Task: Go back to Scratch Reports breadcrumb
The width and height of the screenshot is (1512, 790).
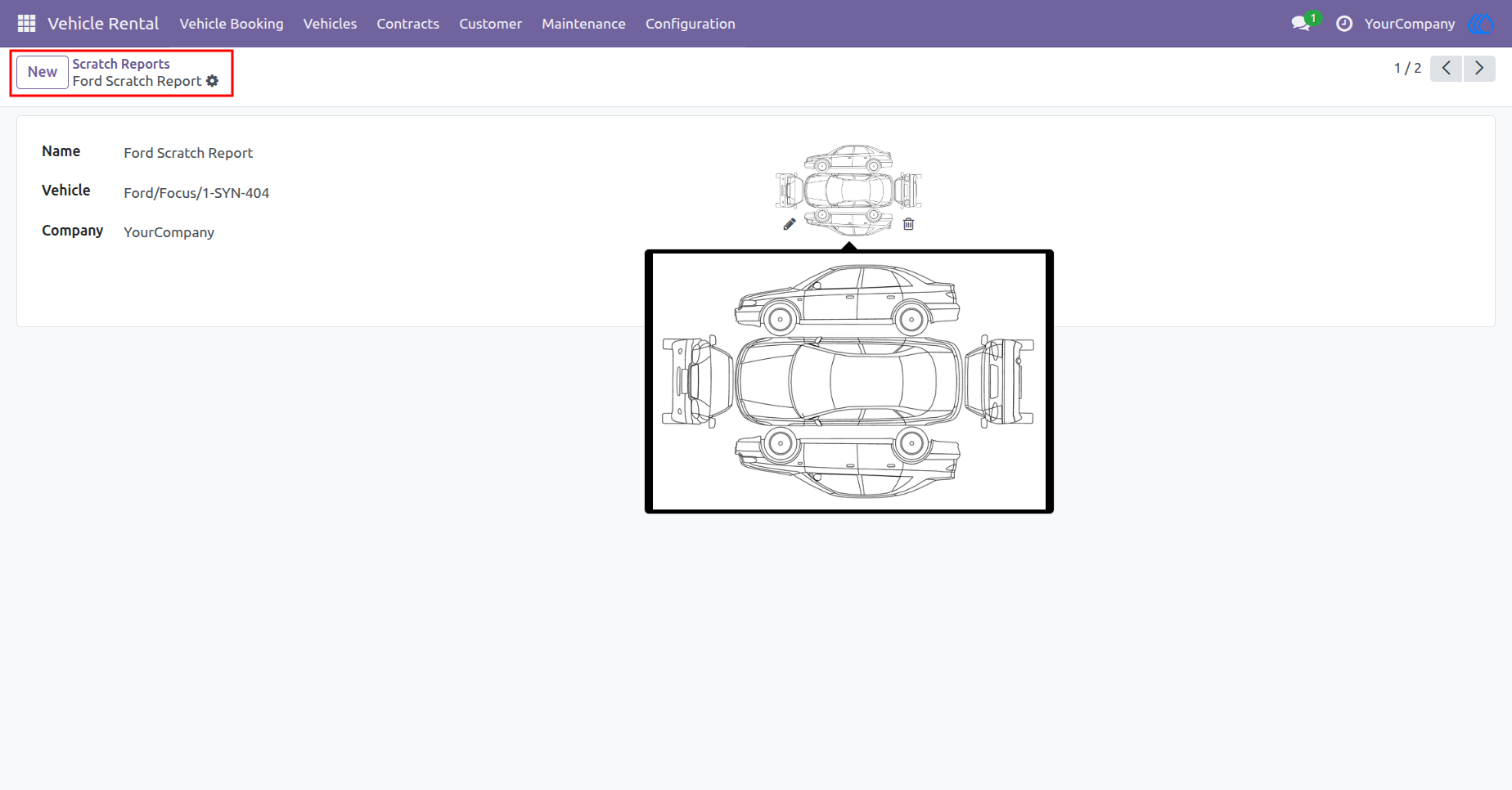Action: click(x=121, y=64)
